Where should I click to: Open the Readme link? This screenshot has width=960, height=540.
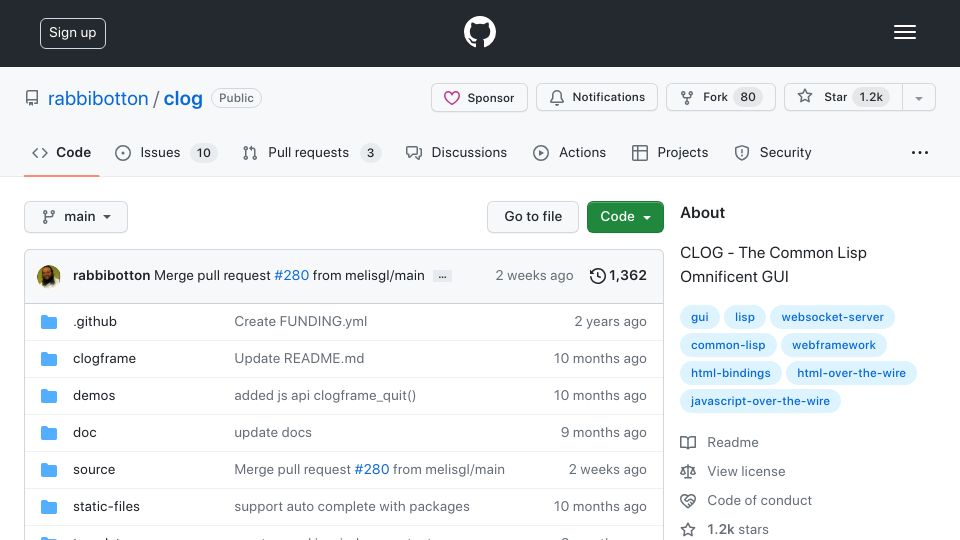(733, 442)
